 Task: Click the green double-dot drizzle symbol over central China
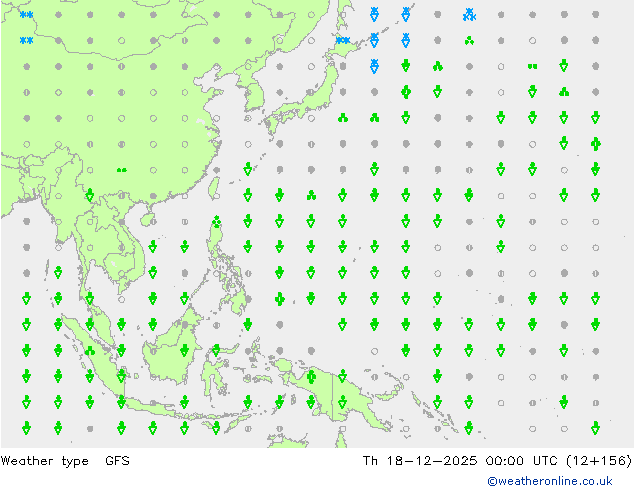click(122, 170)
